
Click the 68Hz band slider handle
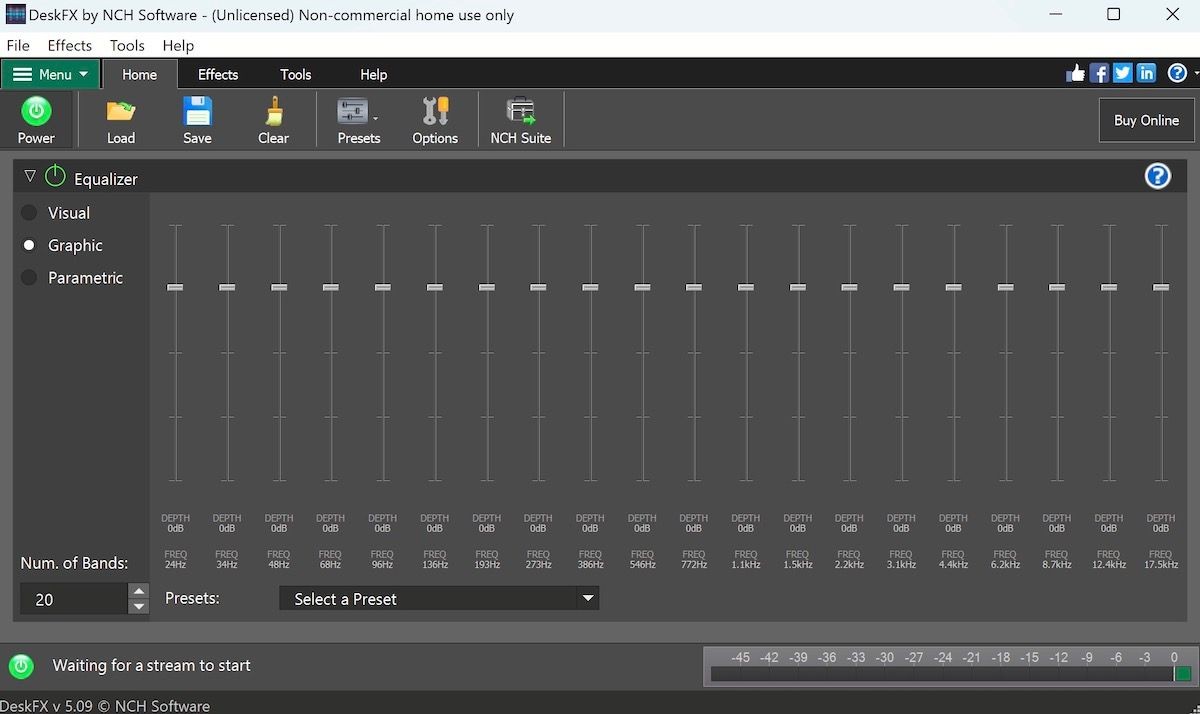pos(331,287)
